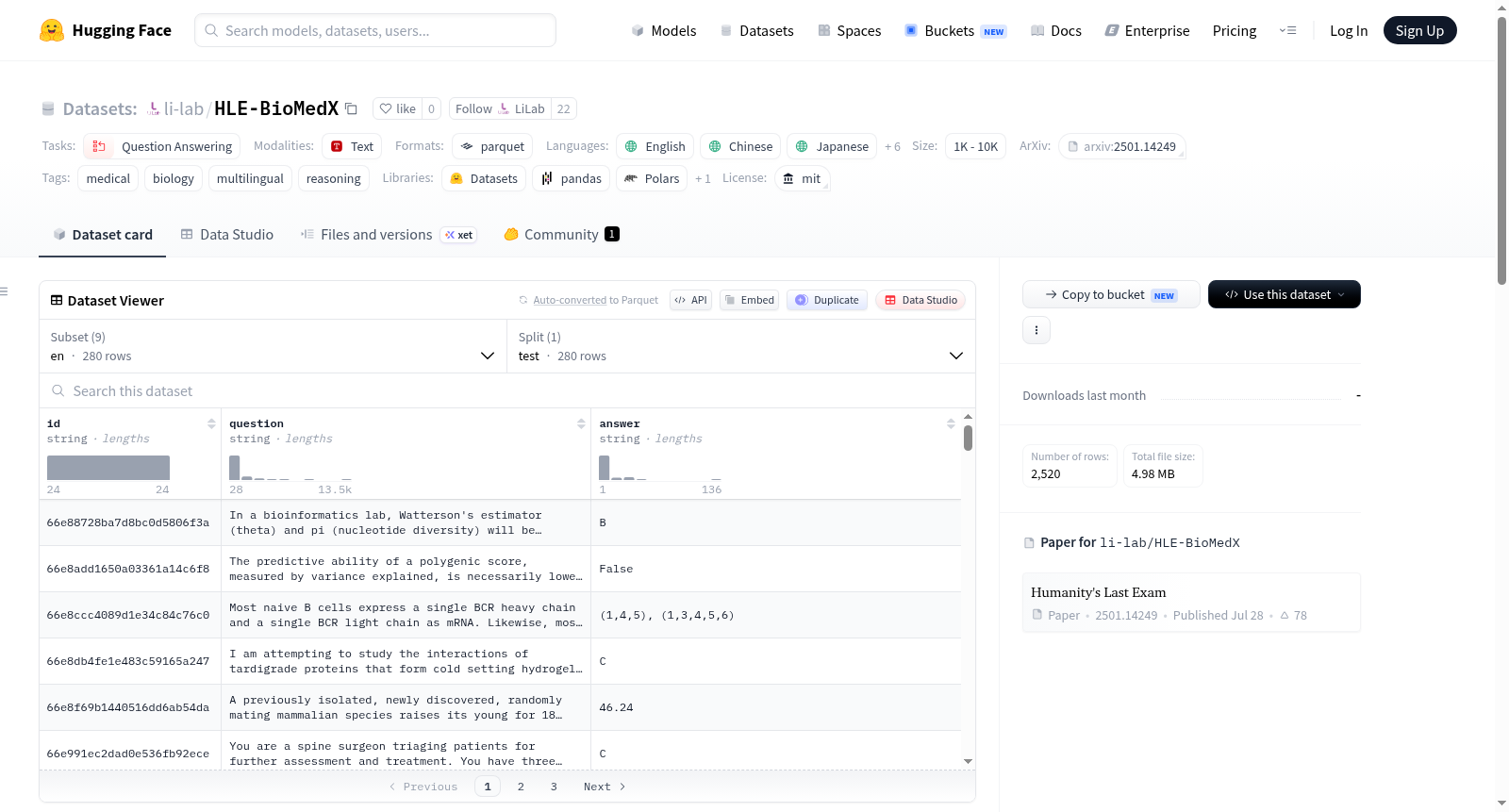
Task: Focus the Search this dataset field
Action: click(507, 391)
